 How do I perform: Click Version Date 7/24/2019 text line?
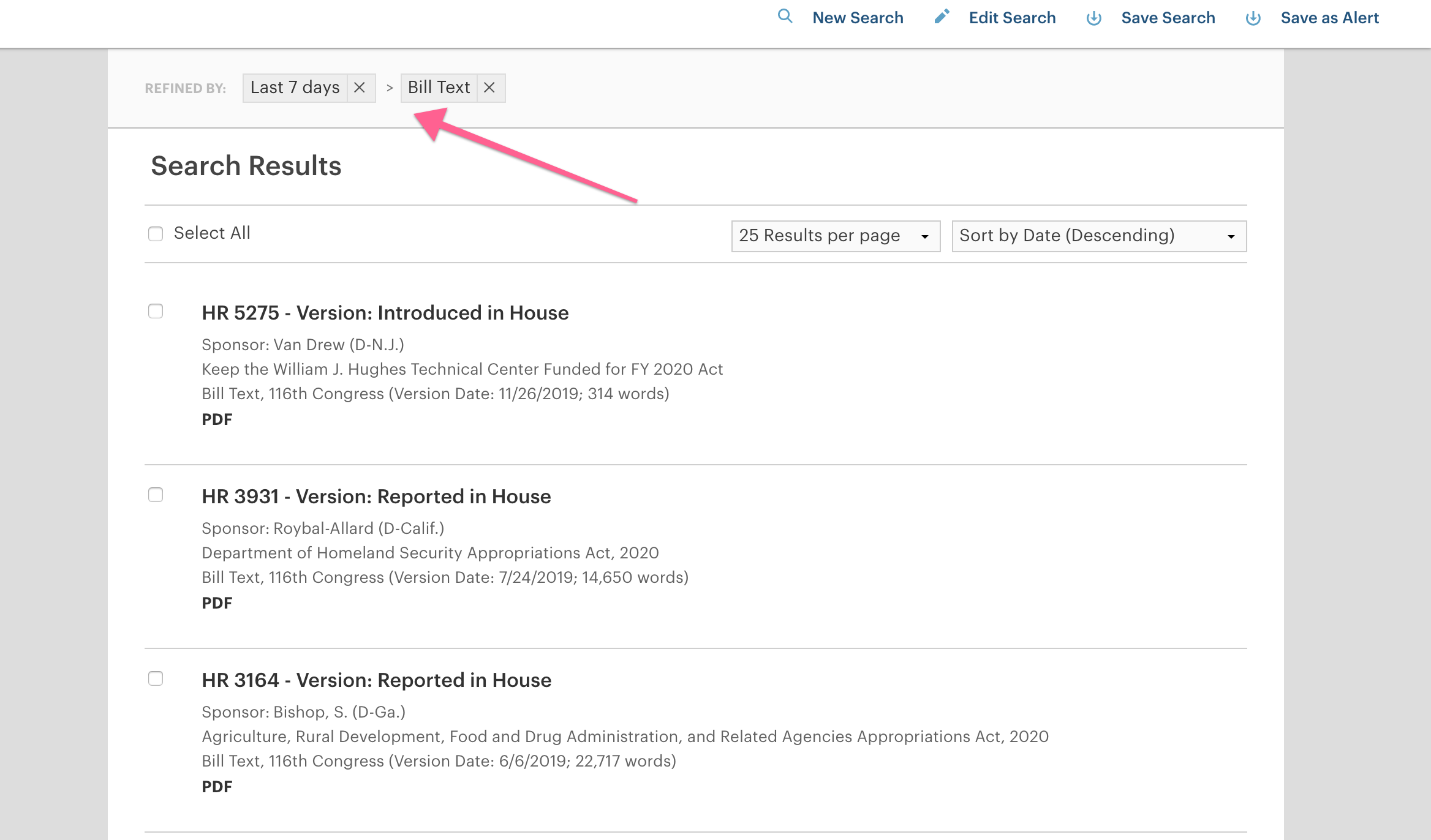445,577
